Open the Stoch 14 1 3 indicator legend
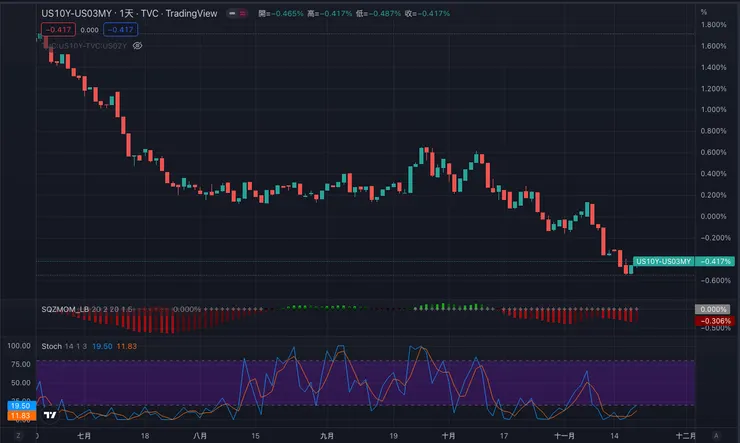The width and height of the screenshot is (740, 443). 64,346
